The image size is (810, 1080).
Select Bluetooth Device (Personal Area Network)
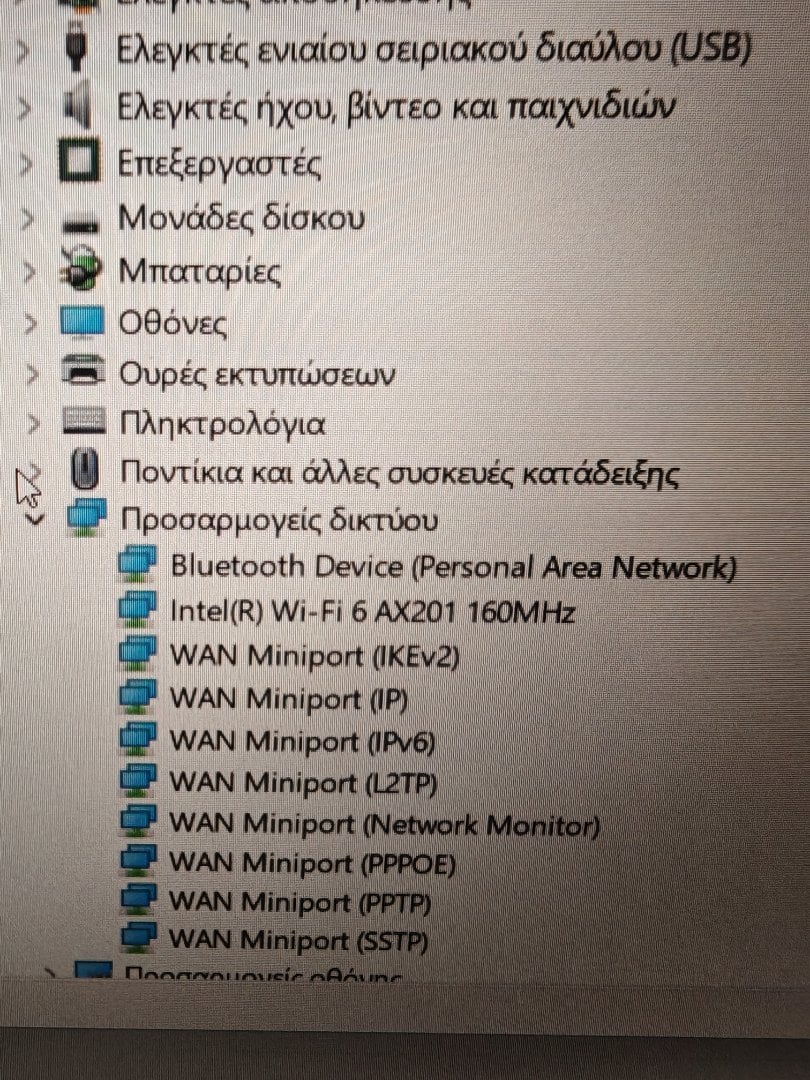(x=453, y=568)
